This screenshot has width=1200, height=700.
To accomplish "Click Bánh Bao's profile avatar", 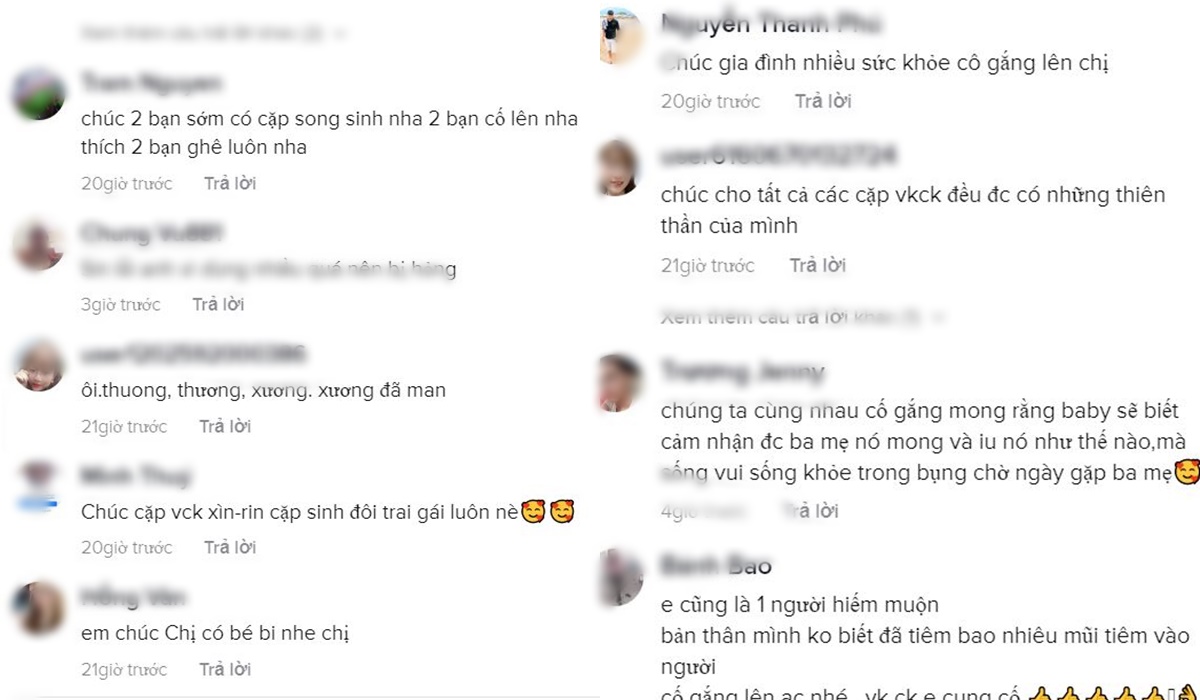I will (619, 577).
